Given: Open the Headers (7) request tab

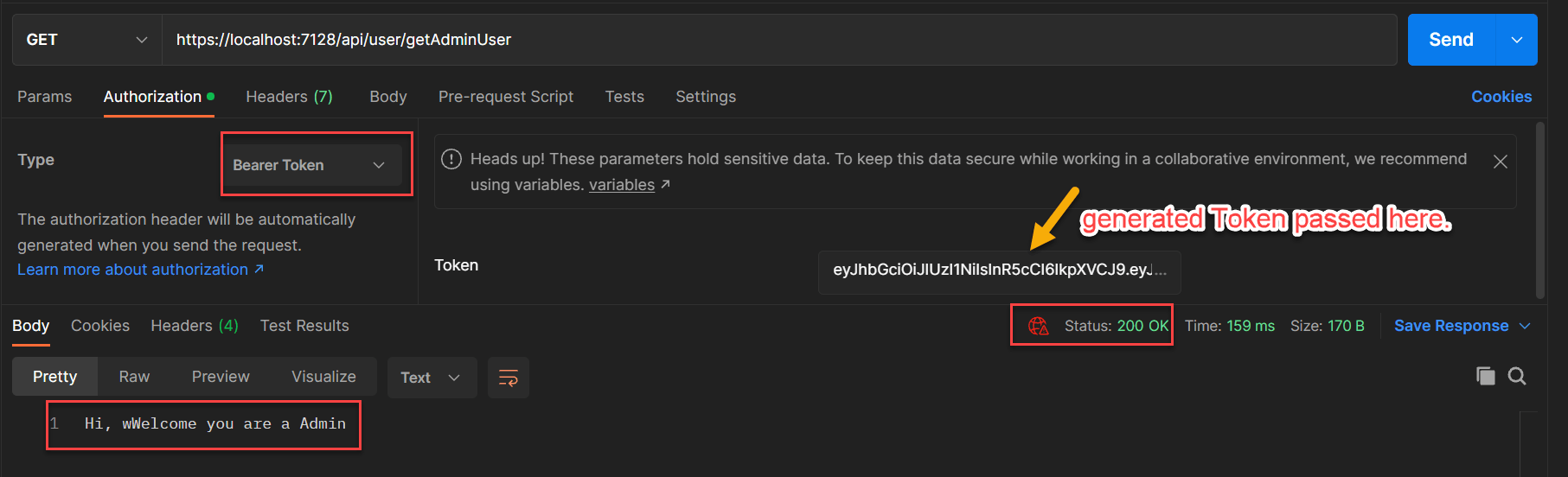Looking at the screenshot, I should point(289,97).
